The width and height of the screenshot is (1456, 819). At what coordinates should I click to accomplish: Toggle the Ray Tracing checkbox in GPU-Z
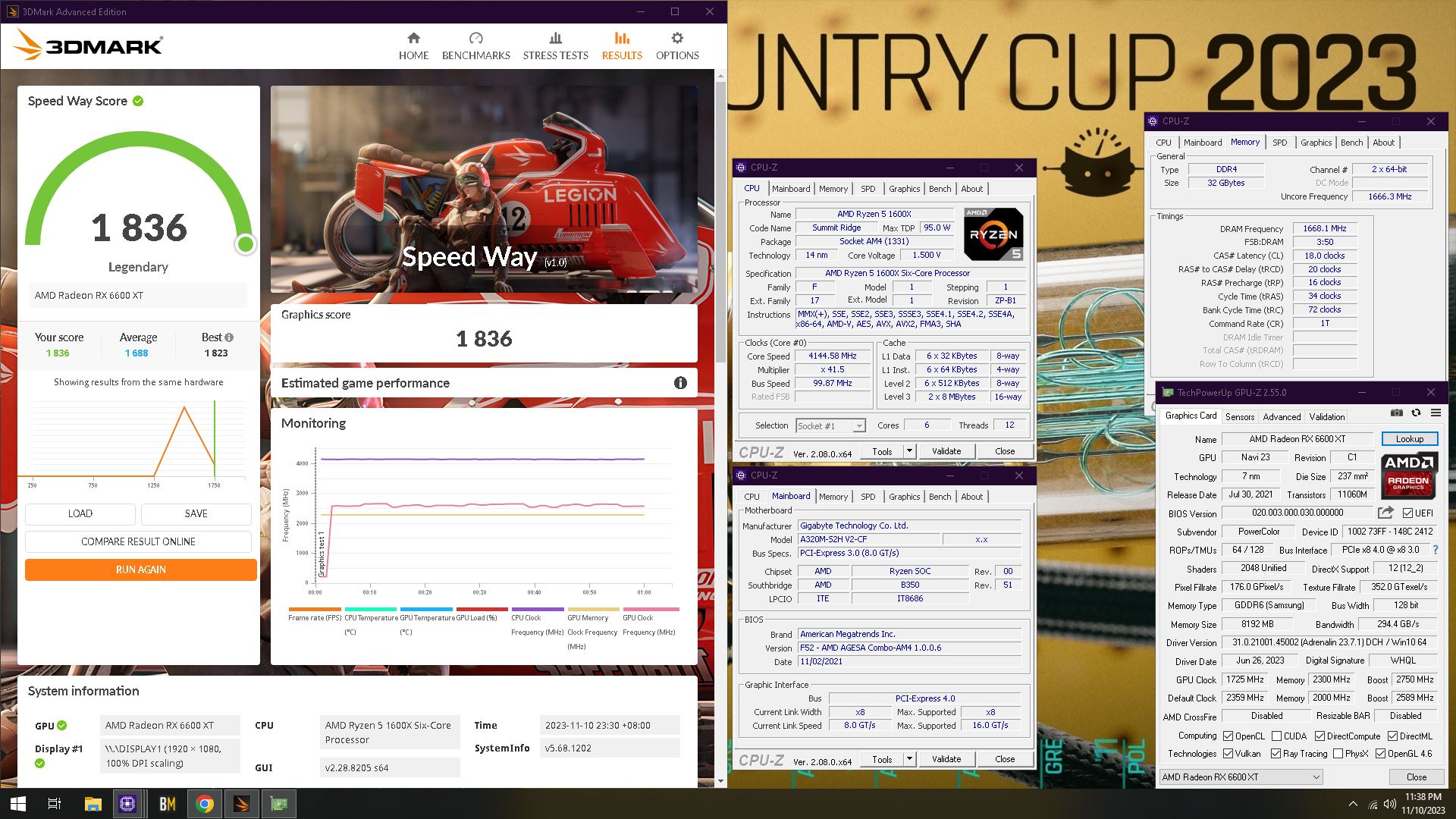[x=1276, y=754]
